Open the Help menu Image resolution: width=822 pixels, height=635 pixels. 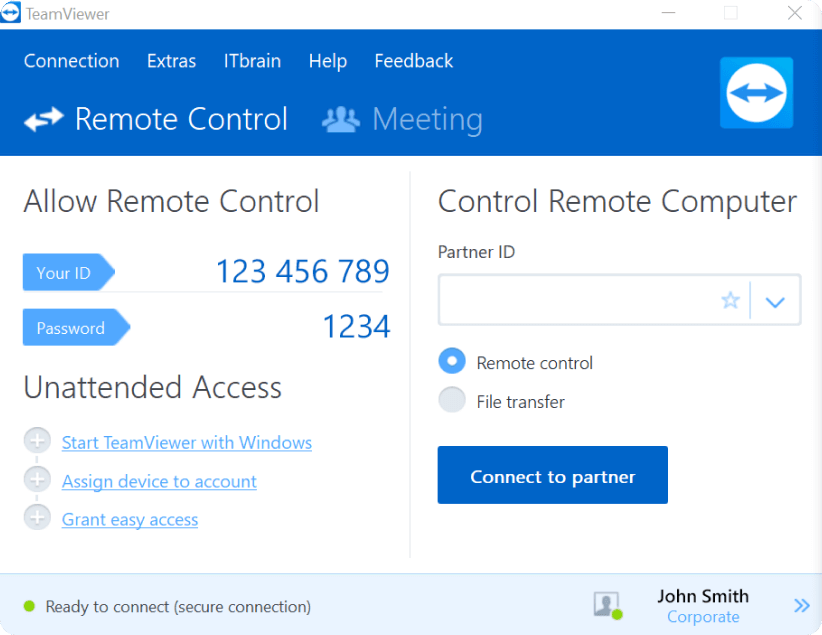[x=328, y=61]
